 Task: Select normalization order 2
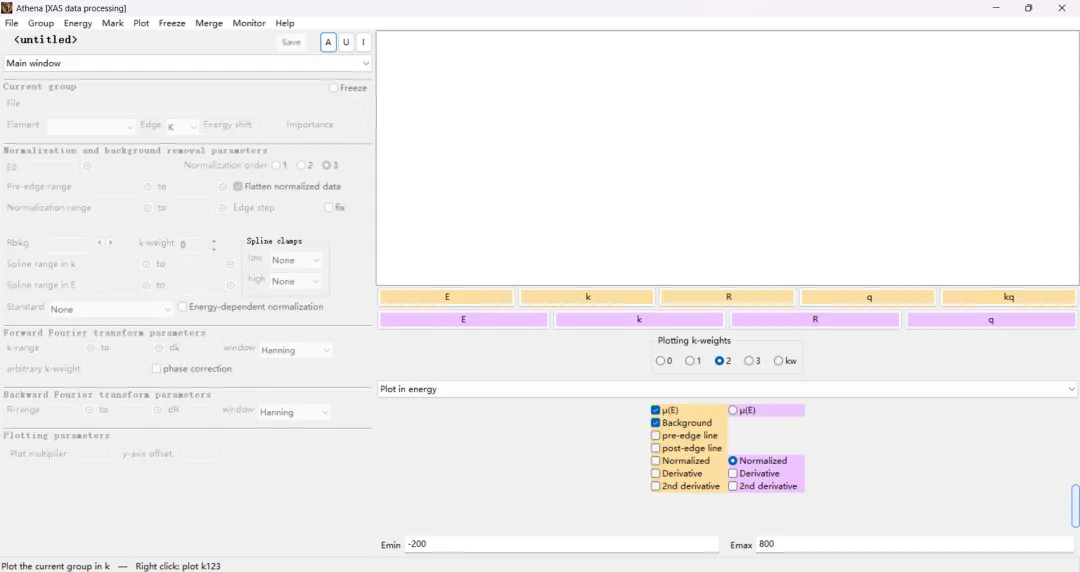click(301, 165)
